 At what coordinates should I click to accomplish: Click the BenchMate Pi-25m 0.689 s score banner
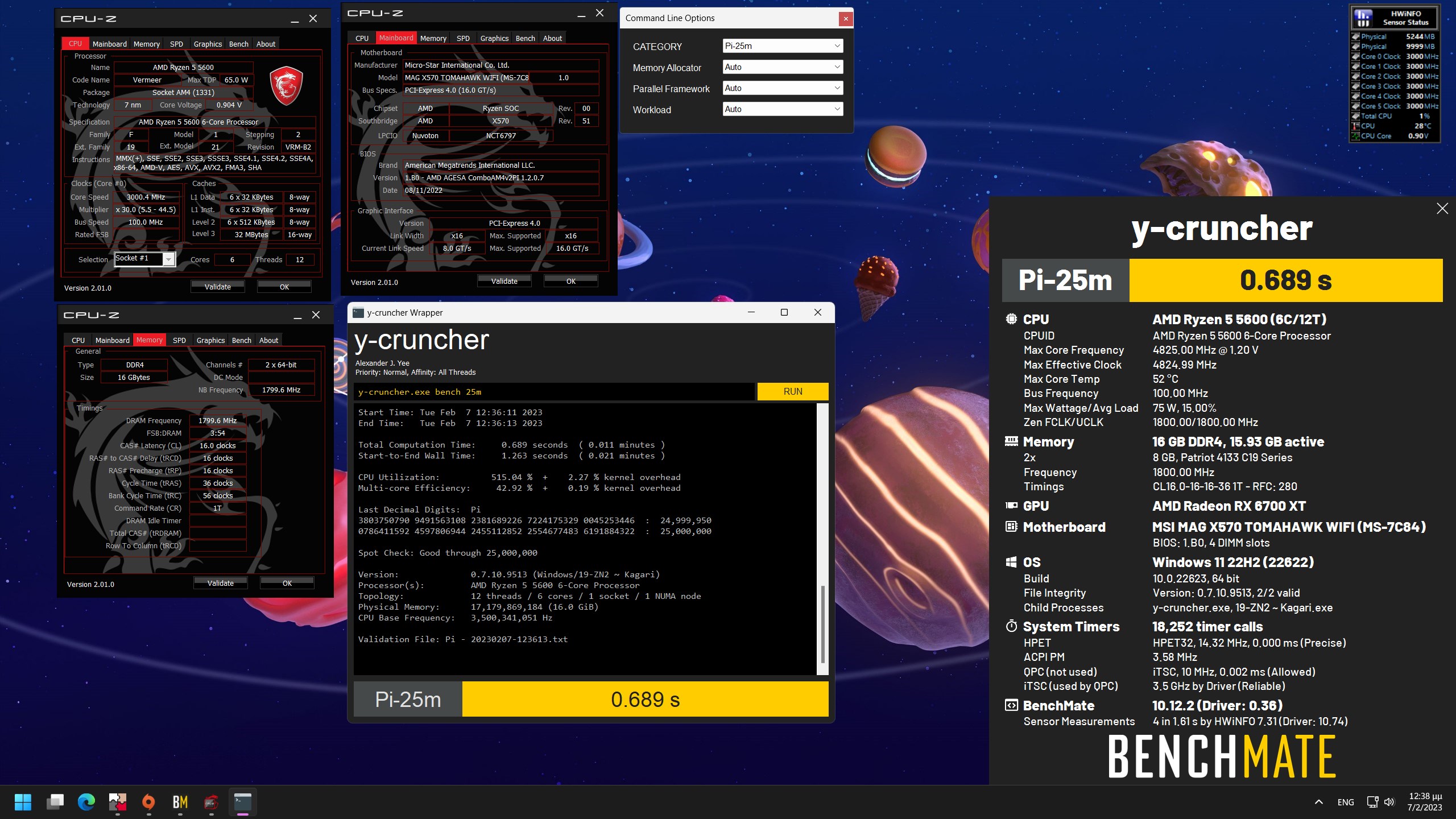pos(1222,280)
